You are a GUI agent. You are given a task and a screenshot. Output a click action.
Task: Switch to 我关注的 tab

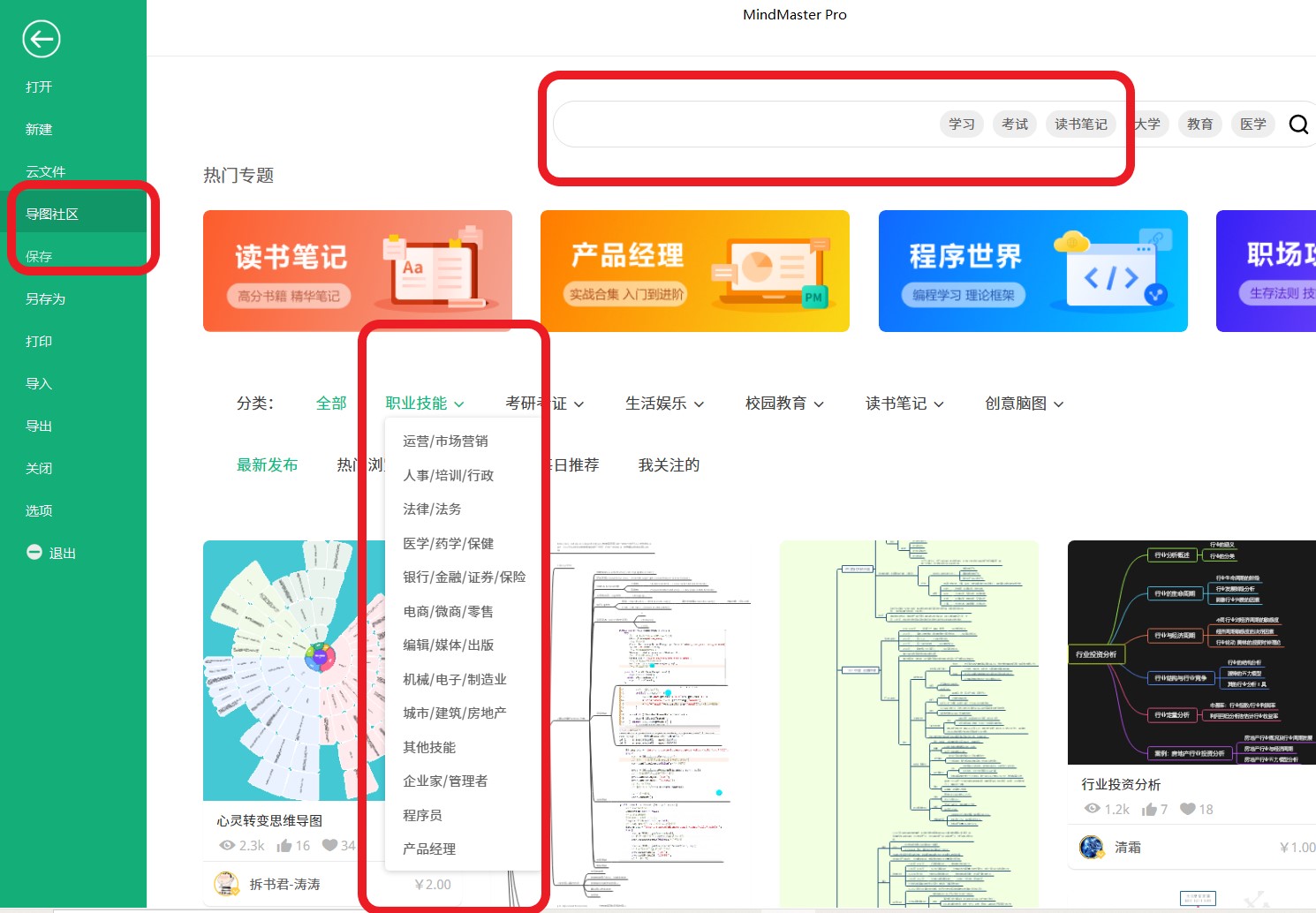669,464
